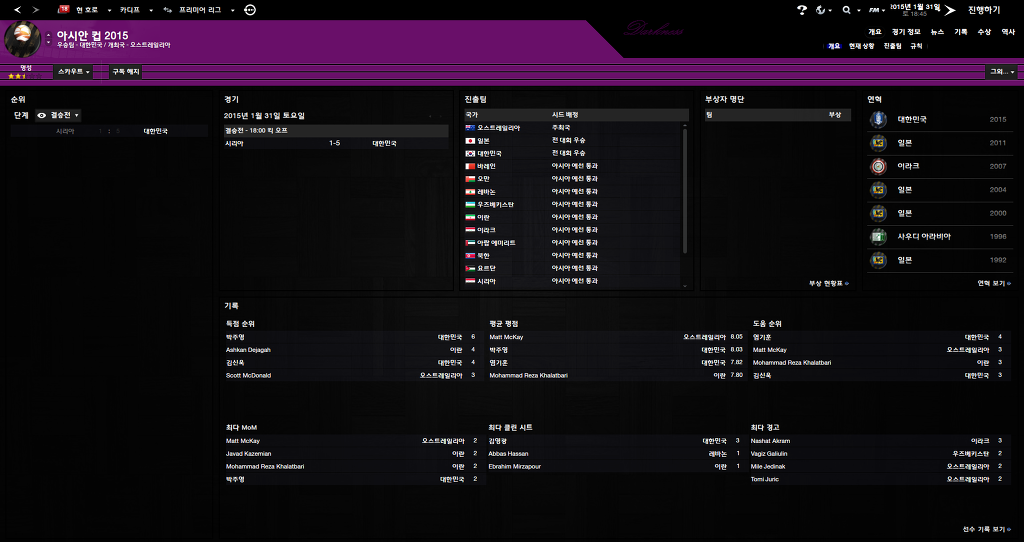Click the scroll-down arrow of 진출팀 list

click(685, 285)
